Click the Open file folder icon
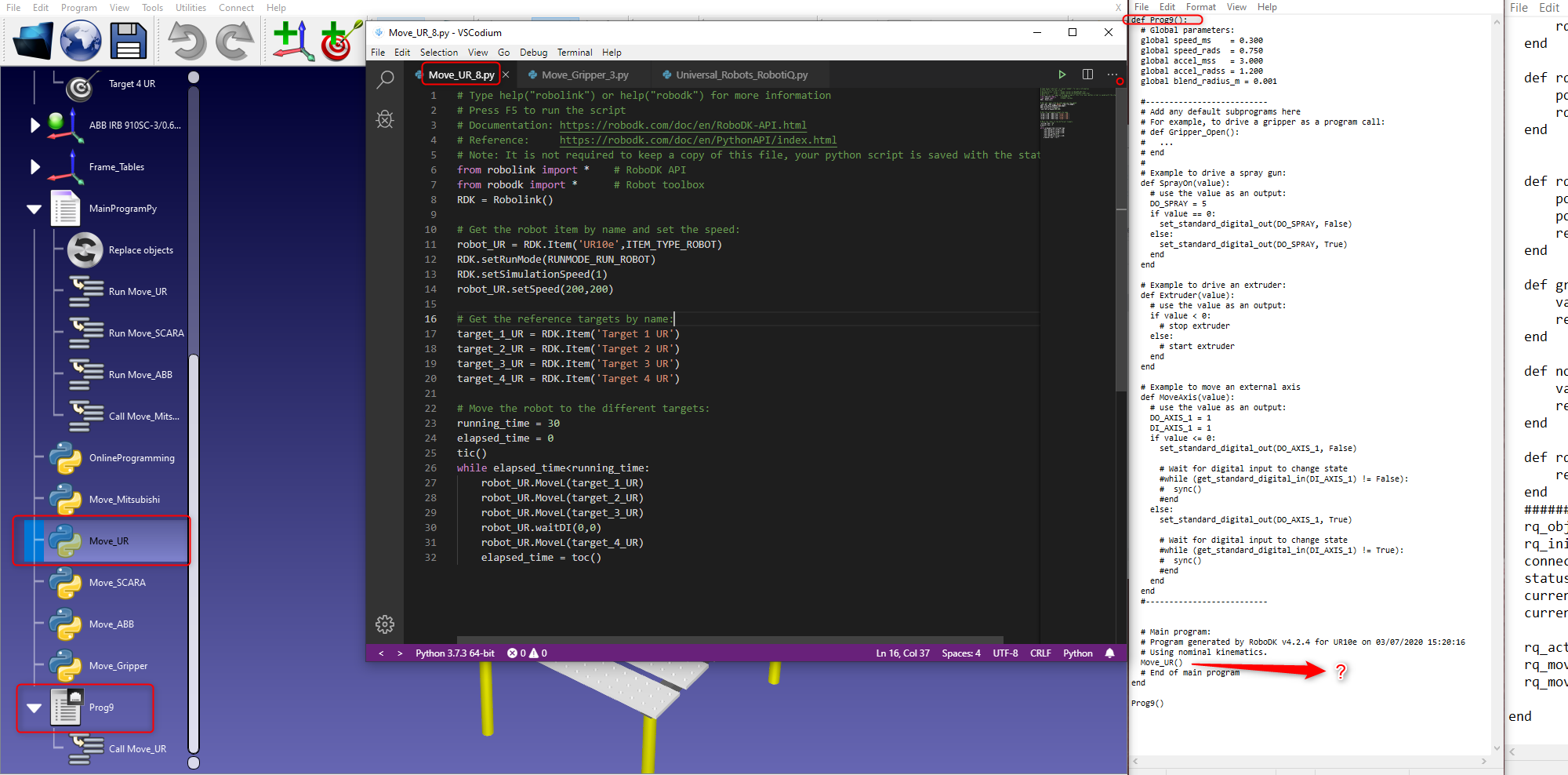The height and width of the screenshot is (775, 1568). (x=33, y=40)
